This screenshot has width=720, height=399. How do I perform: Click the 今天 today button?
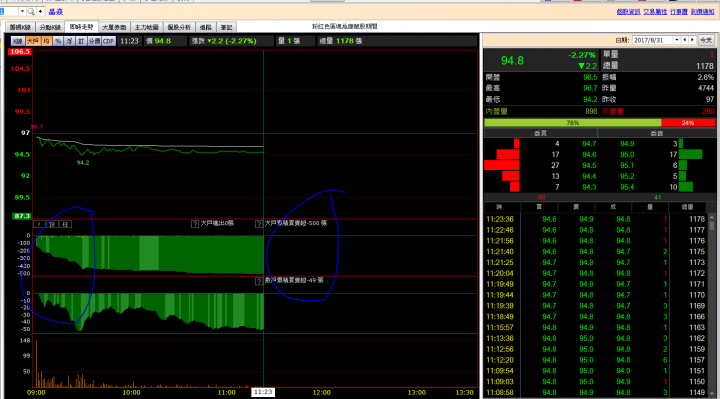coord(706,40)
